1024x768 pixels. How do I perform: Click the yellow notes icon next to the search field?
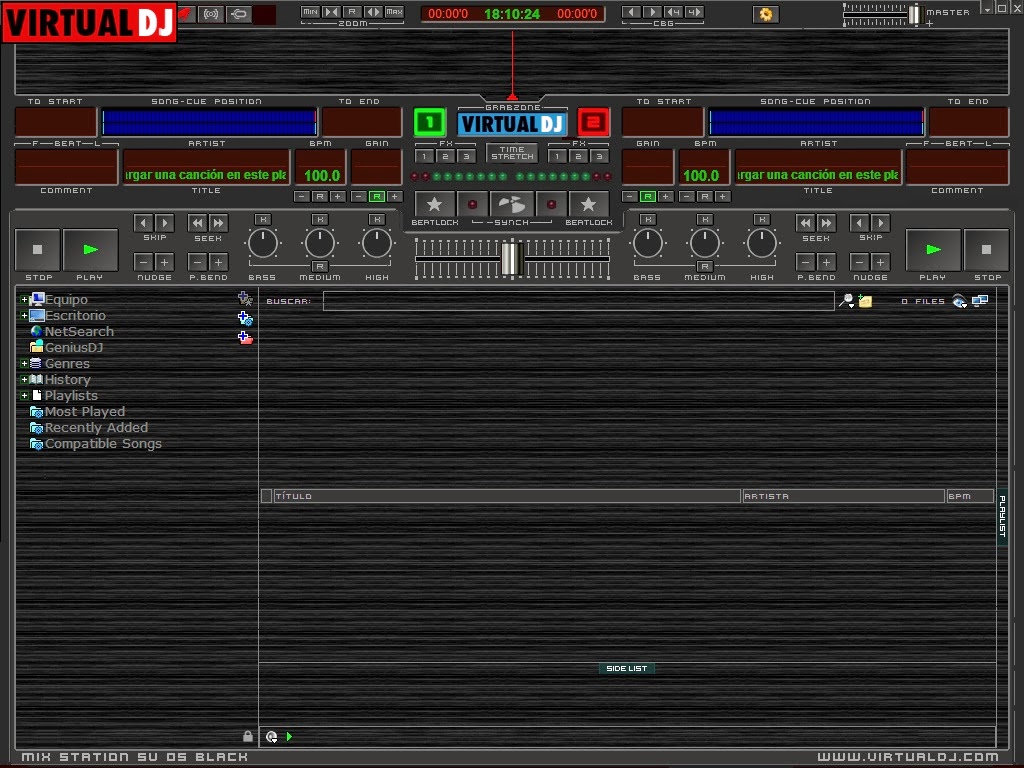[x=865, y=301]
